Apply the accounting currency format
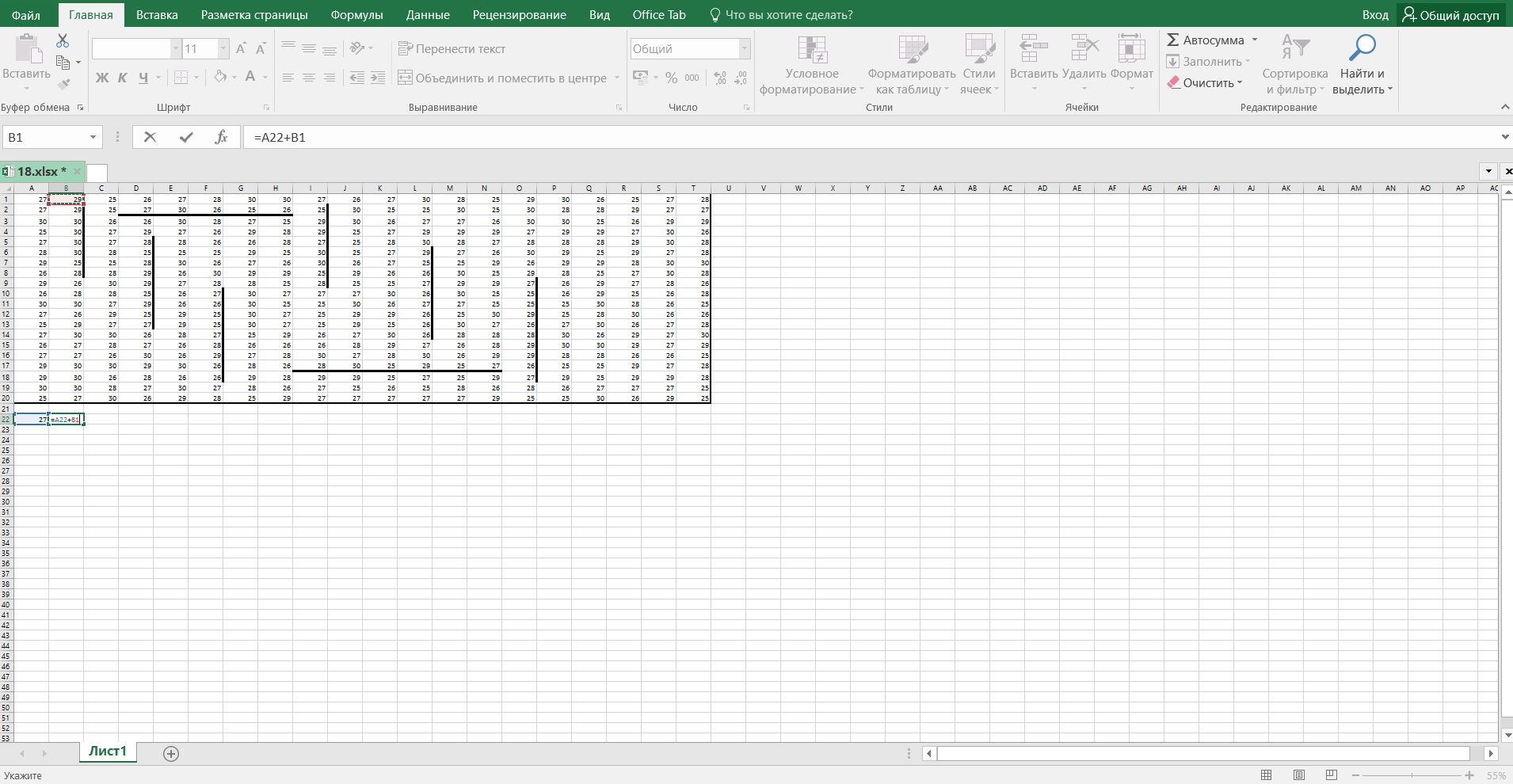 point(640,78)
